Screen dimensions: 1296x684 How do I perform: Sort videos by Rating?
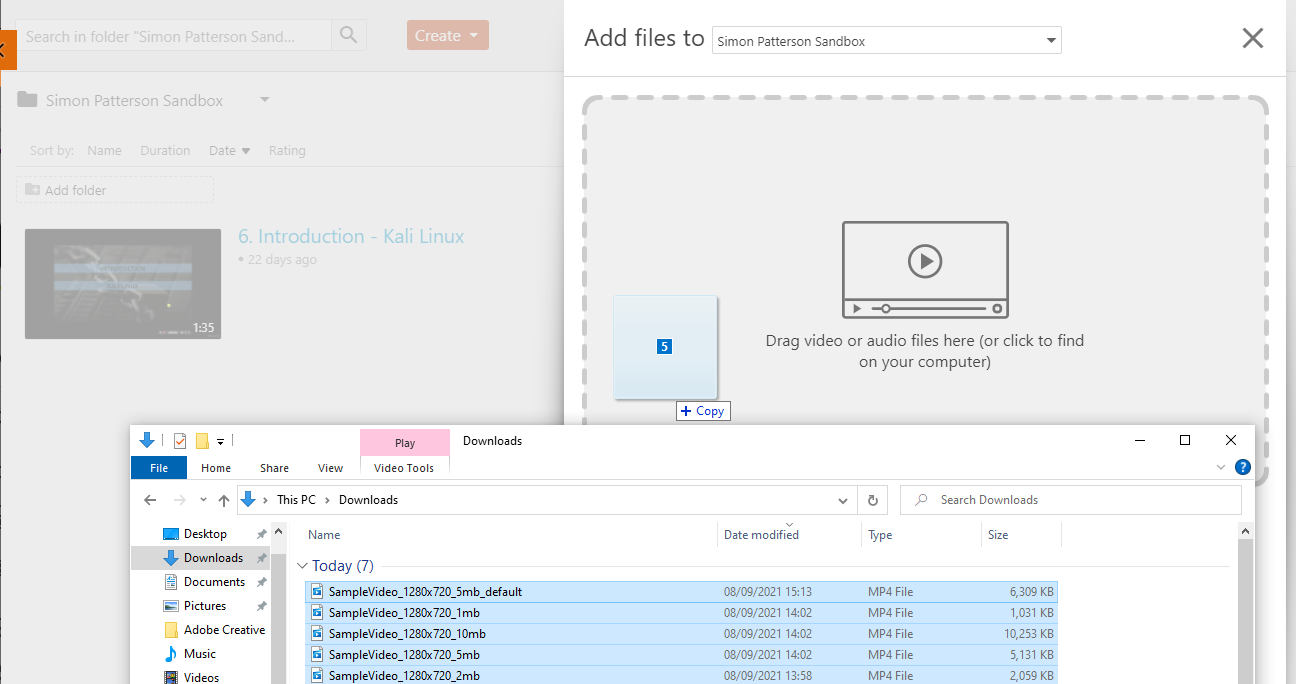tap(287, 151)
